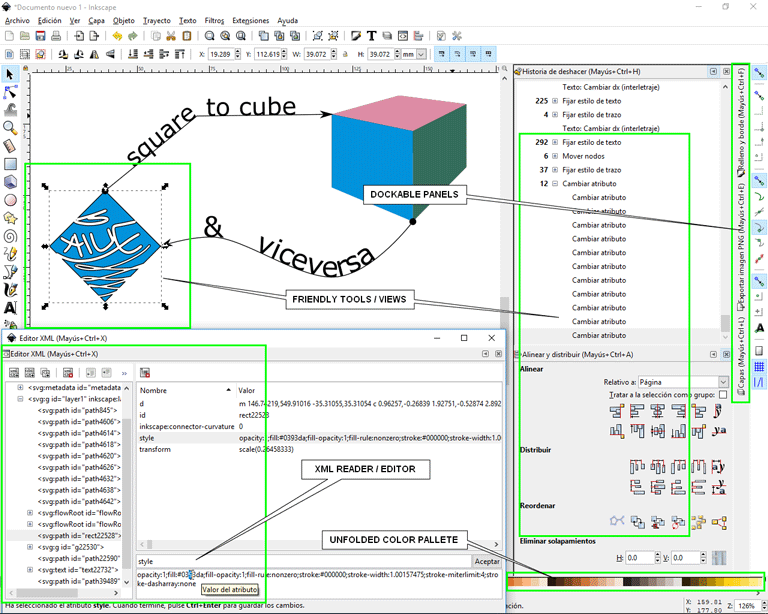Viewport: 768px width, 614px height.
Task: Toggle scale rounded corners with rectangles
Action: [457, 54]
